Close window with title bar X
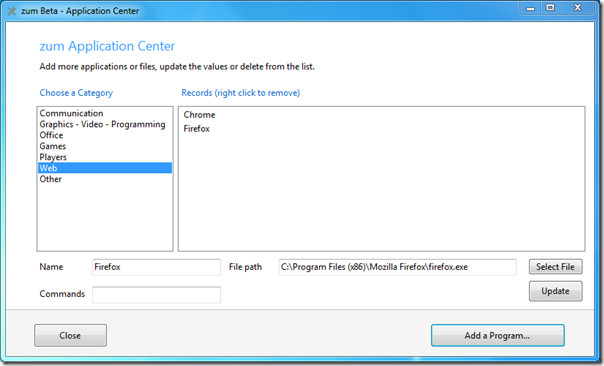Screen dimensions: 604x366 click(577, 8)
